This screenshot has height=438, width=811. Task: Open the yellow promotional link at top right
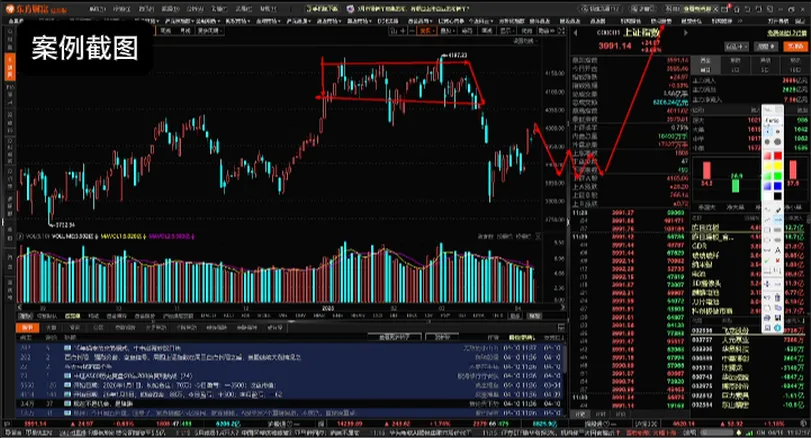tap(787, 33)
